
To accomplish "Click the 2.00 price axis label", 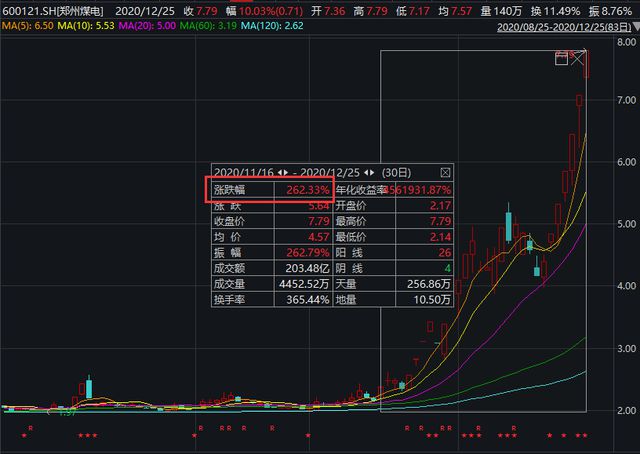I will pos(627,410).
